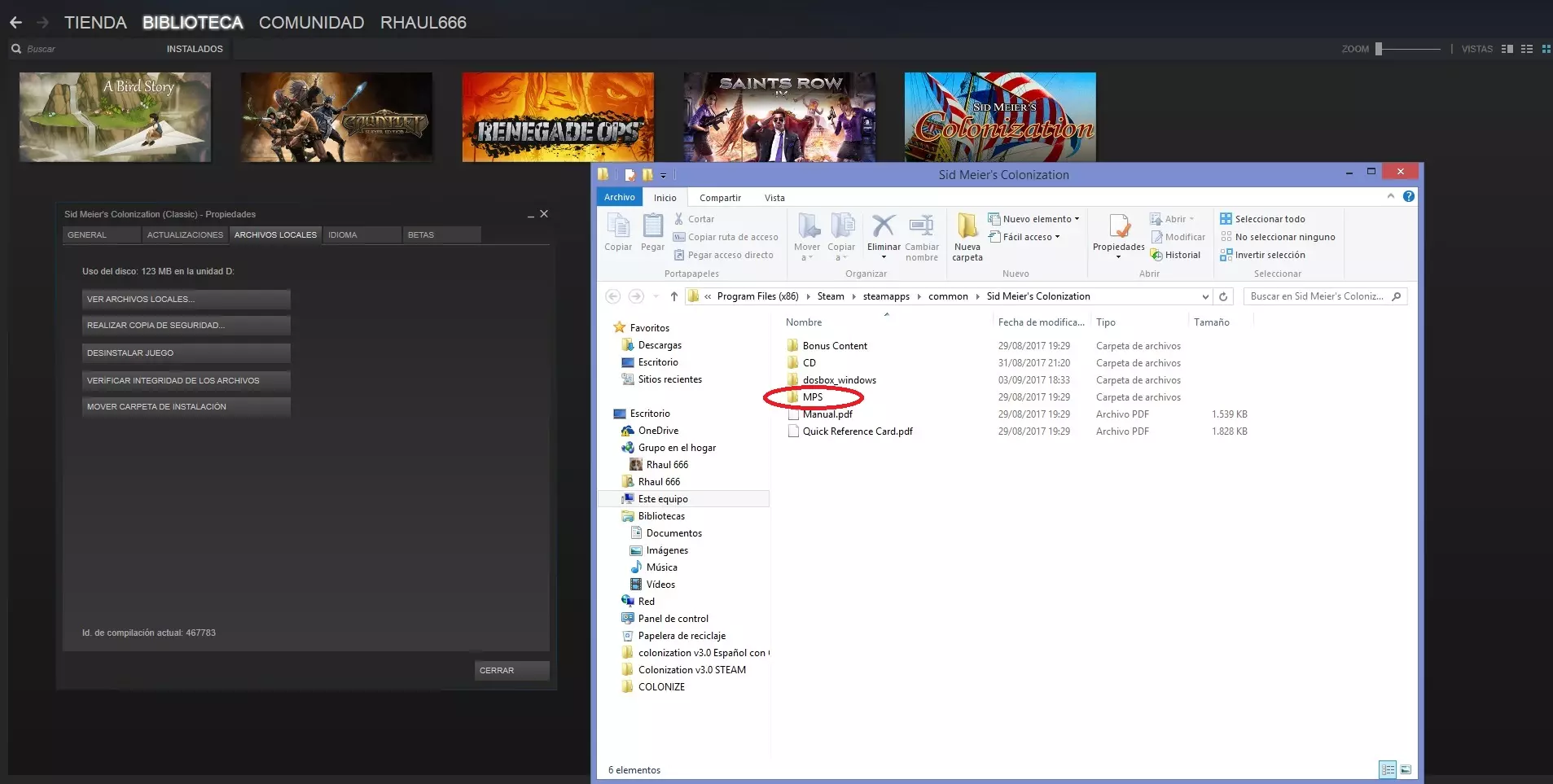The width and height of the screenshot is (1553, 784).
Task: Go back using Steam's back arrow
Action: (15, 23)
